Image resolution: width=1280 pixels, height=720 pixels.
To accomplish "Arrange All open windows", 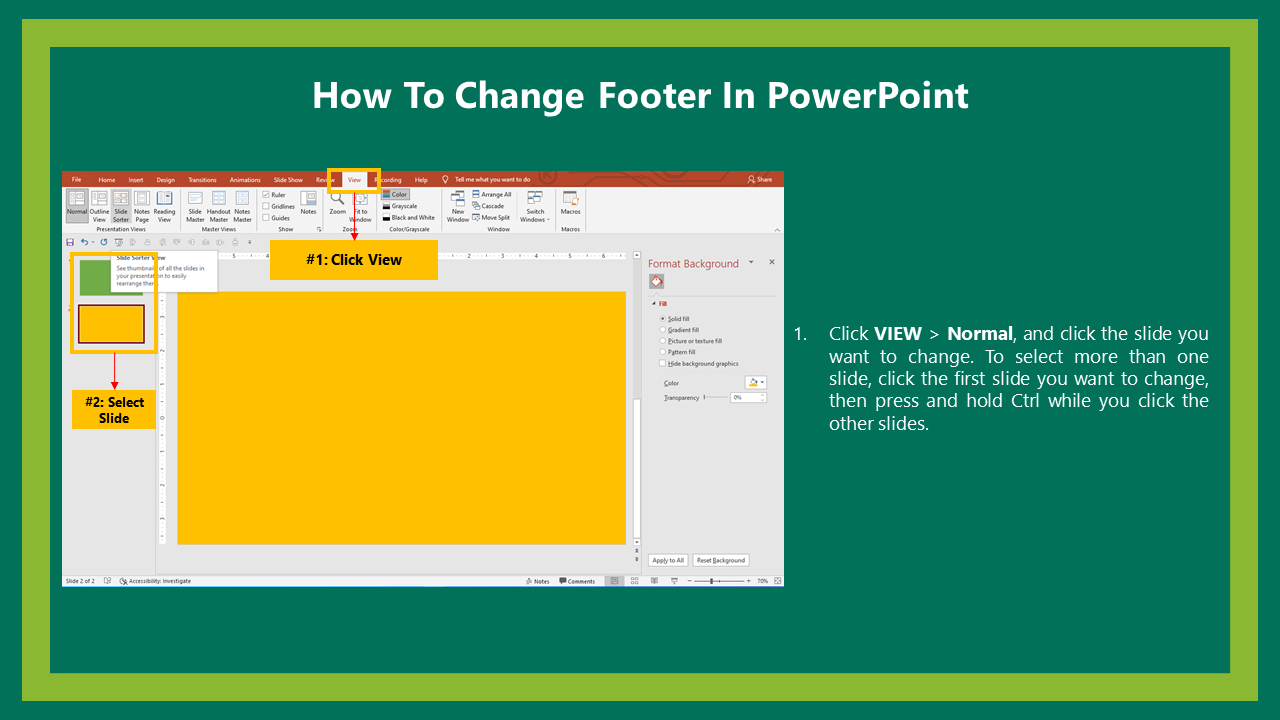I will coord(491,195).
